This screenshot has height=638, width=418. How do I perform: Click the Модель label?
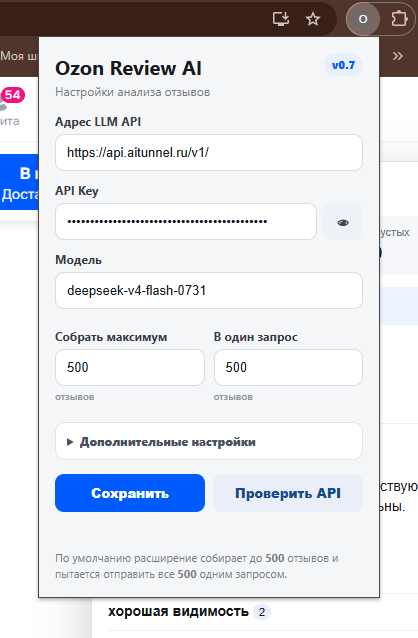point(79,260)
